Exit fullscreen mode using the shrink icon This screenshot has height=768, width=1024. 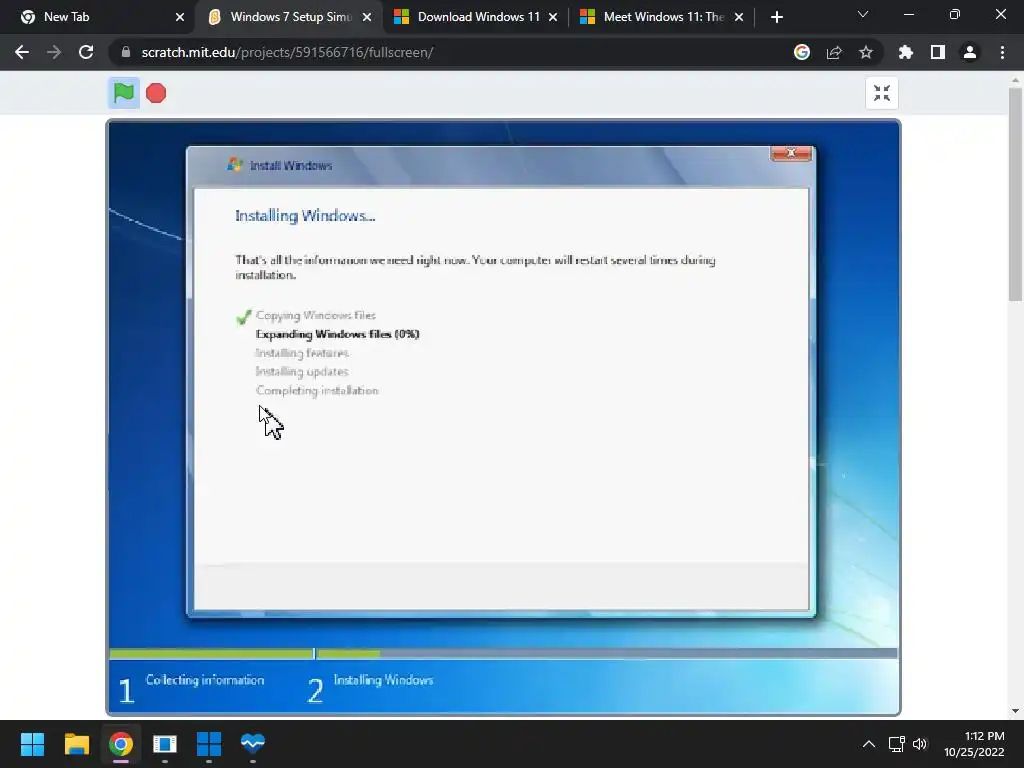882,93
